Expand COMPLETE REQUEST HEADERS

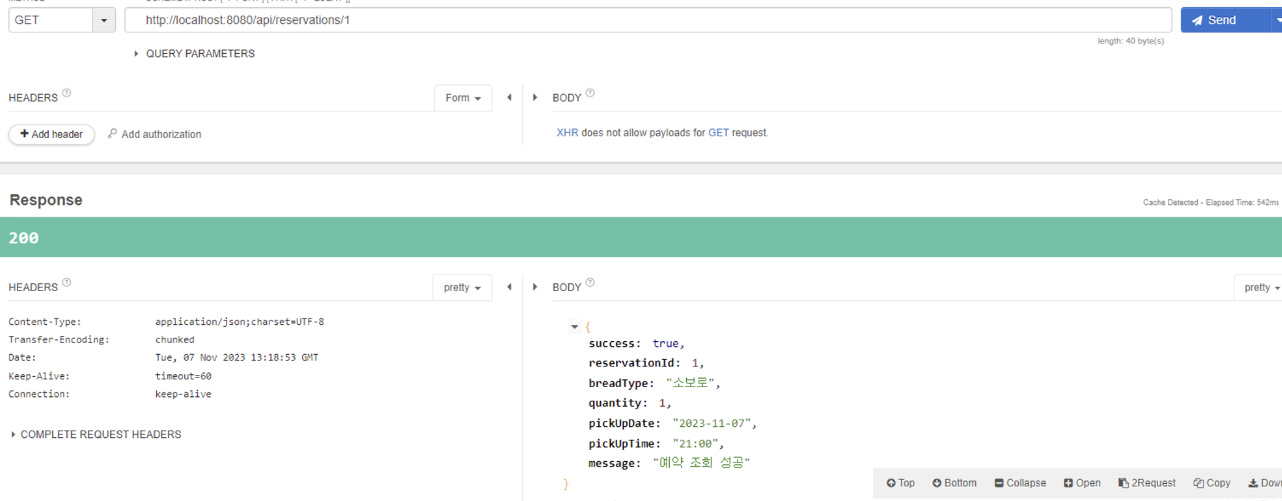(95, 435)
